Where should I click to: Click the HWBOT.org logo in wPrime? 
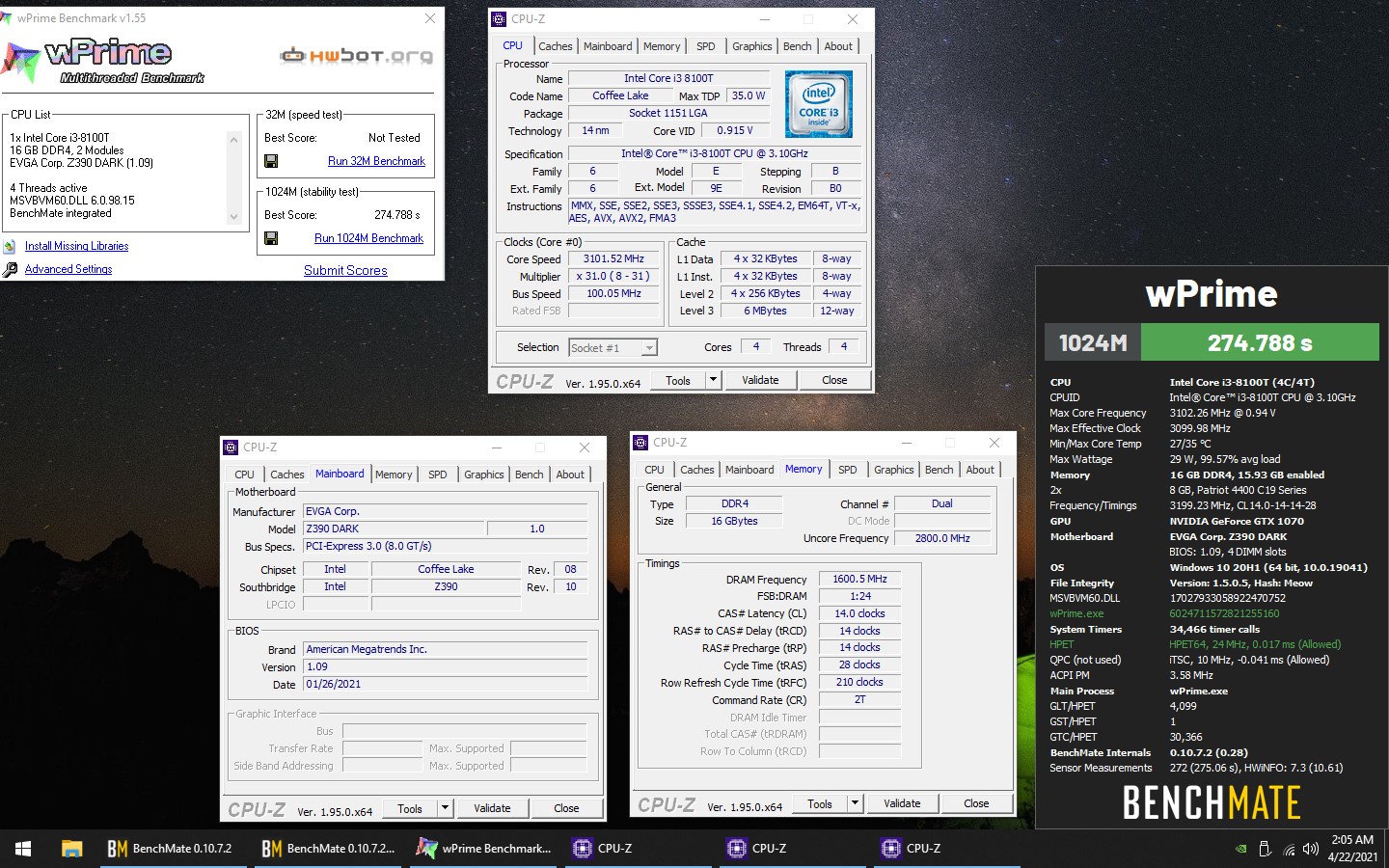[356, 56]
